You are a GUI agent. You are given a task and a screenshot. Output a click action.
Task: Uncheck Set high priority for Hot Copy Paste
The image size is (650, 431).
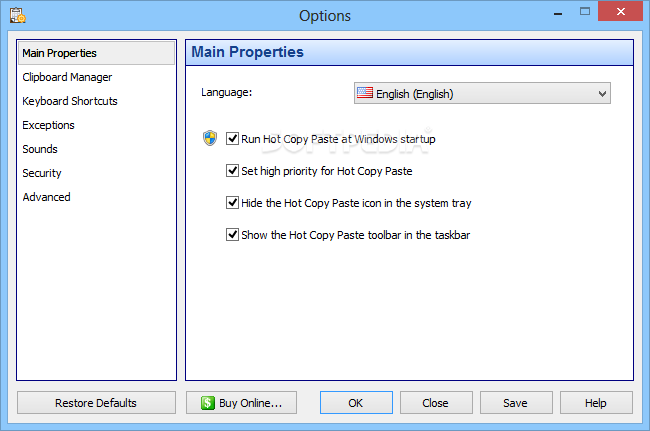[232, 170]
